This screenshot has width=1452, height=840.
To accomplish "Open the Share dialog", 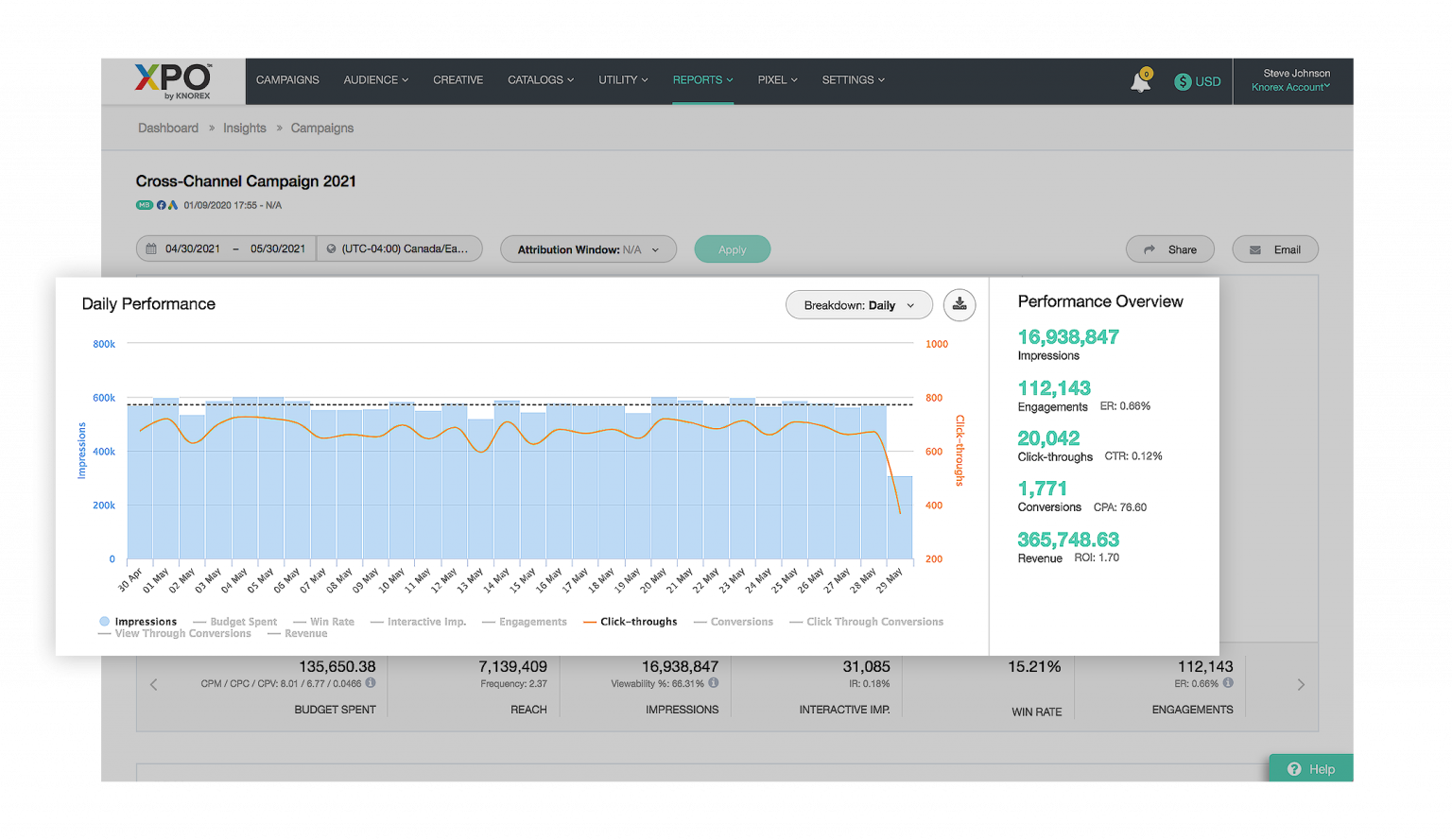I will click(x=1169, y=249).
